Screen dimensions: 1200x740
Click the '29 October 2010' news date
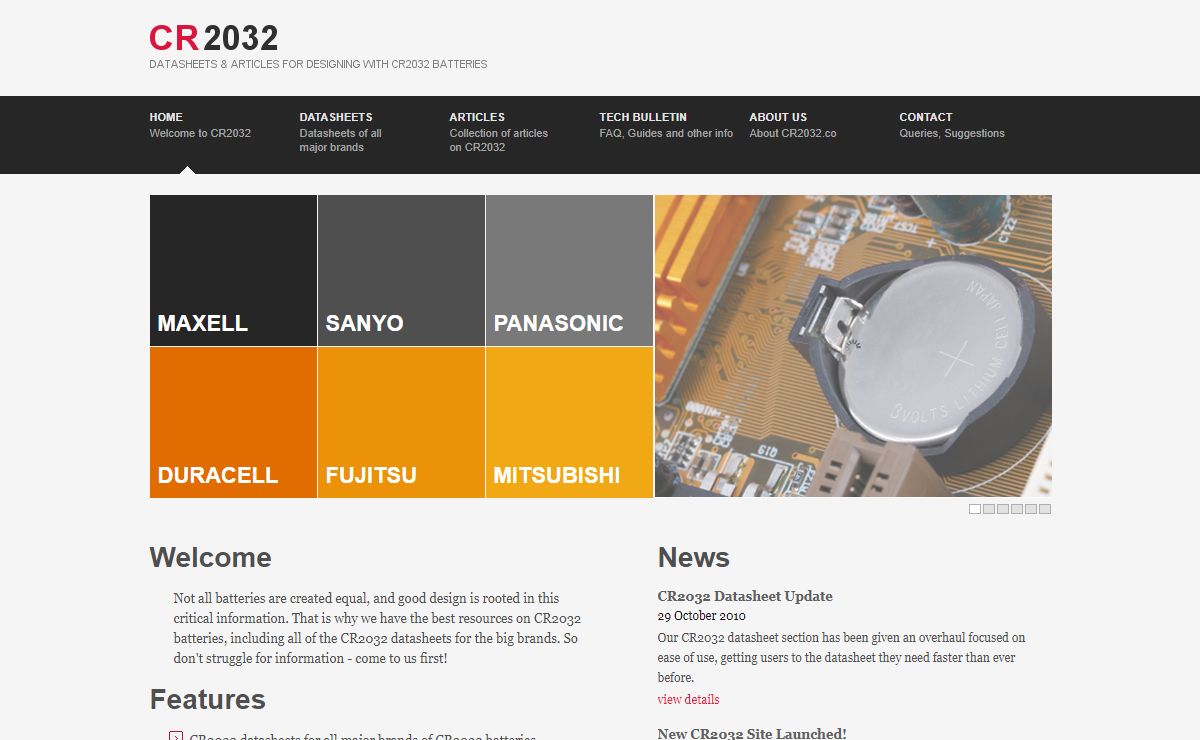pyautogui.click(x=701, y=616)
